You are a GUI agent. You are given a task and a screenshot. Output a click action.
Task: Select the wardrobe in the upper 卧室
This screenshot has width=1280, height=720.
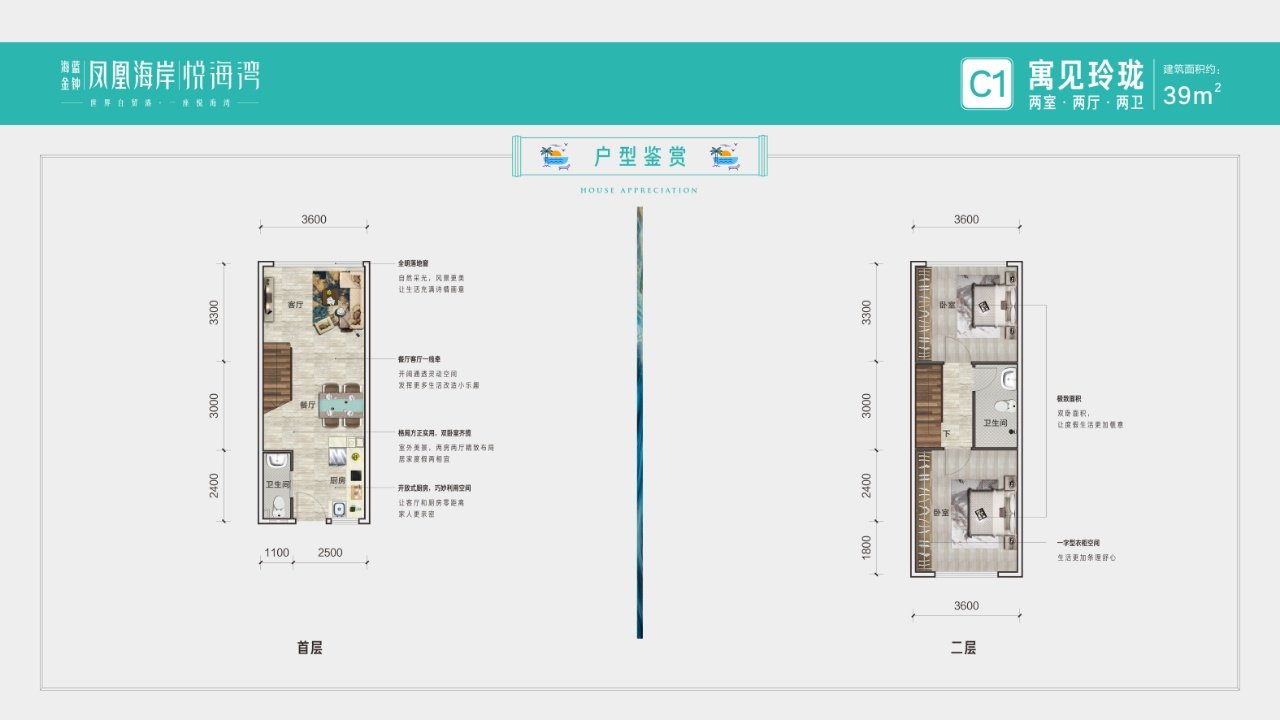coord(924,314)
